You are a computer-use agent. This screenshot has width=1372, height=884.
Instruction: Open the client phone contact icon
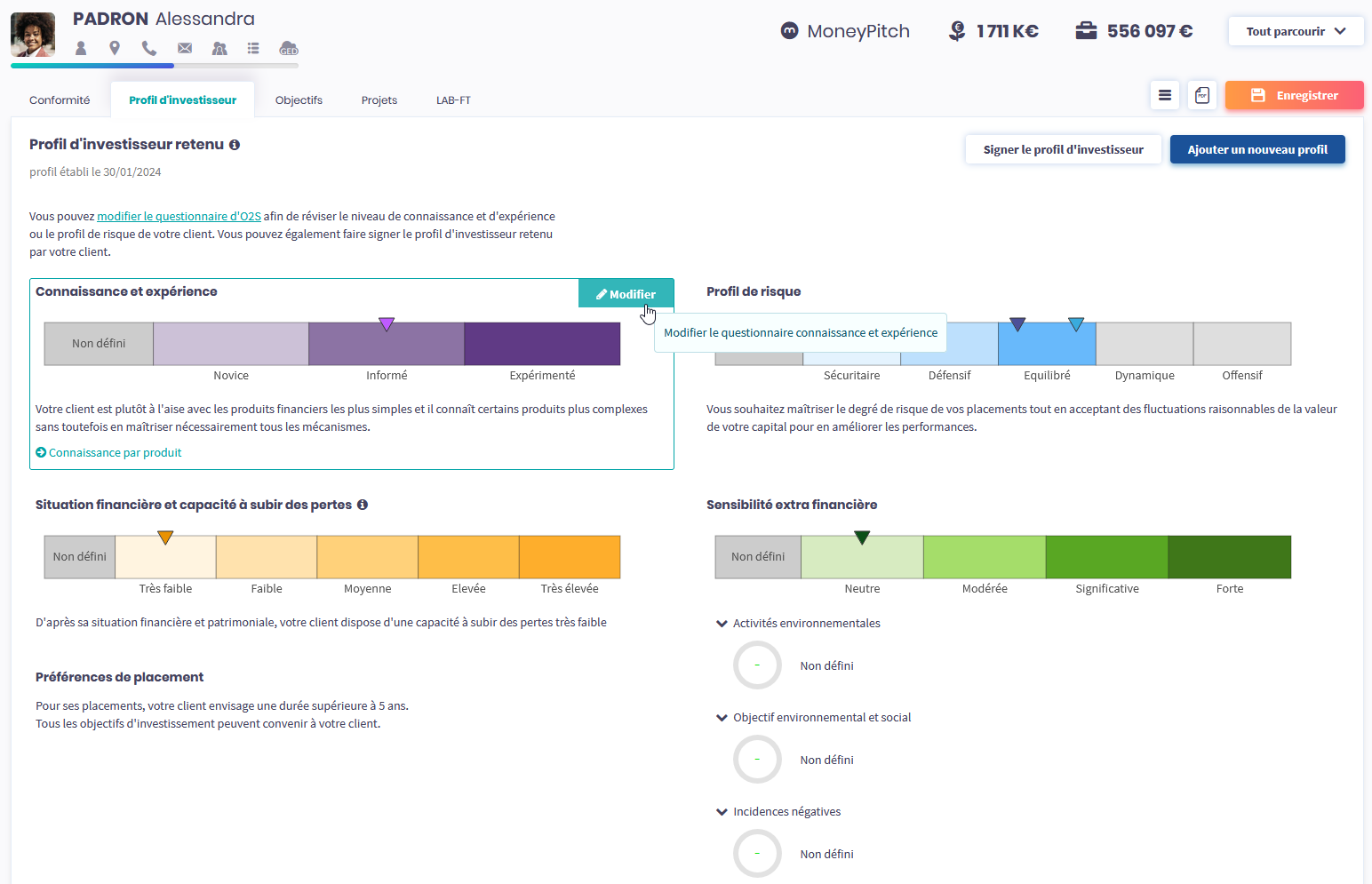(148, 48)
